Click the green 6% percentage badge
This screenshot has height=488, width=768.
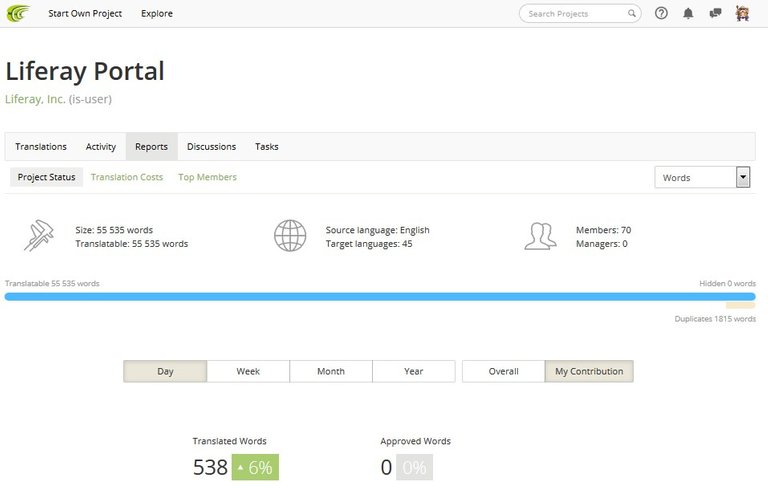tap(255, 467)
